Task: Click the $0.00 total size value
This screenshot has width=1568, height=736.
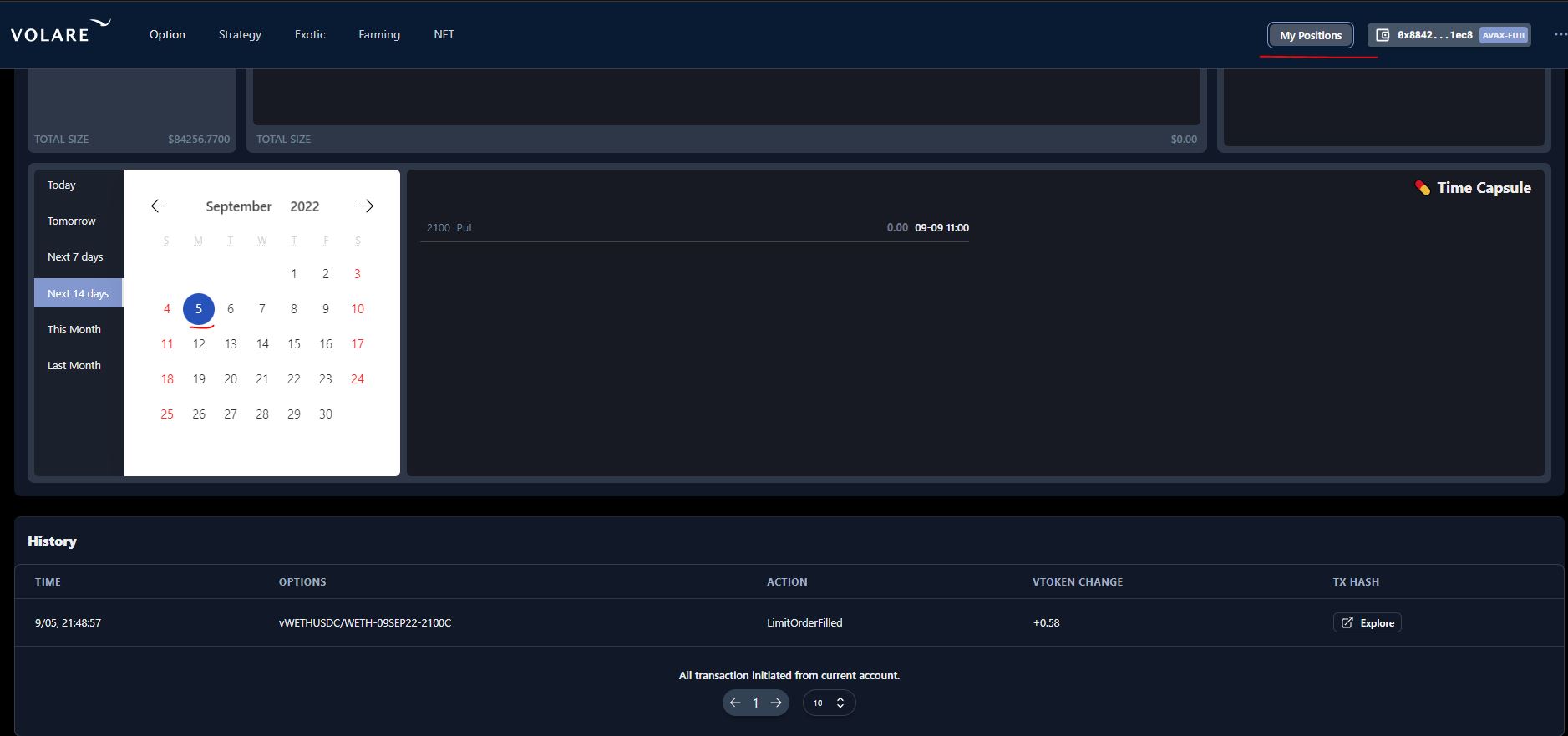Action: (1184, 140)
